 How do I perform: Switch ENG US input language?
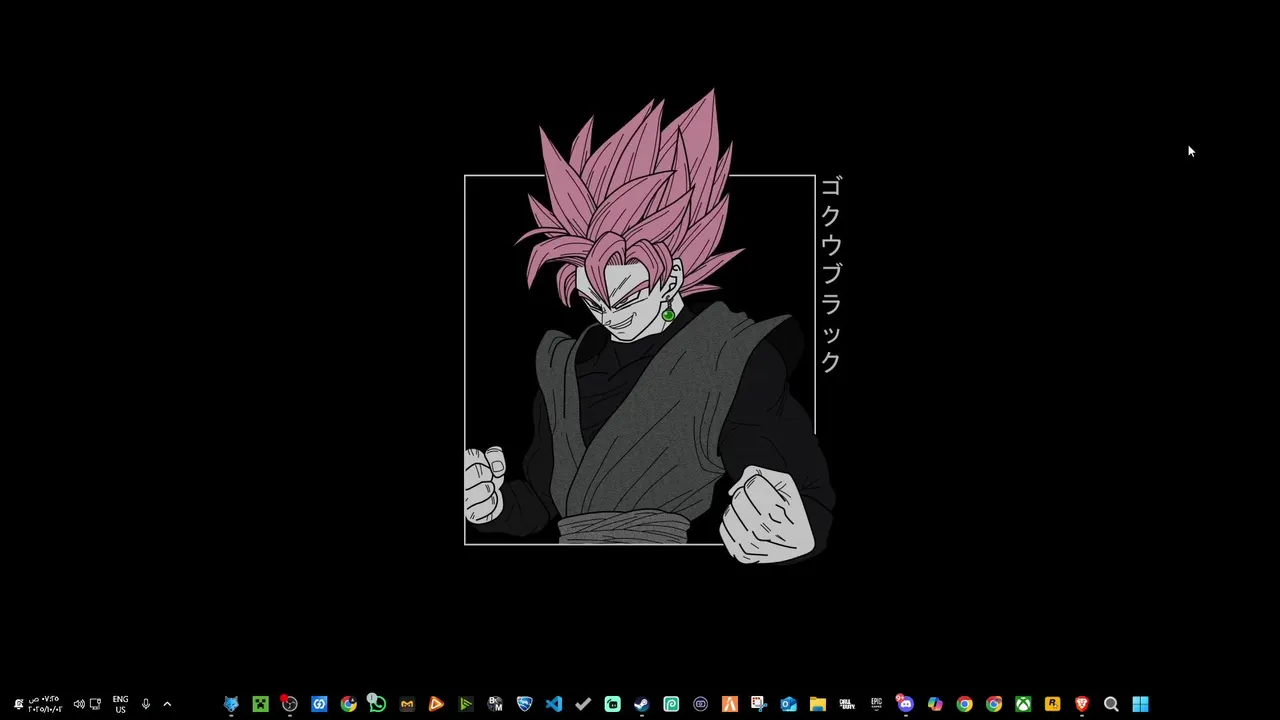(x=120, y=704)
